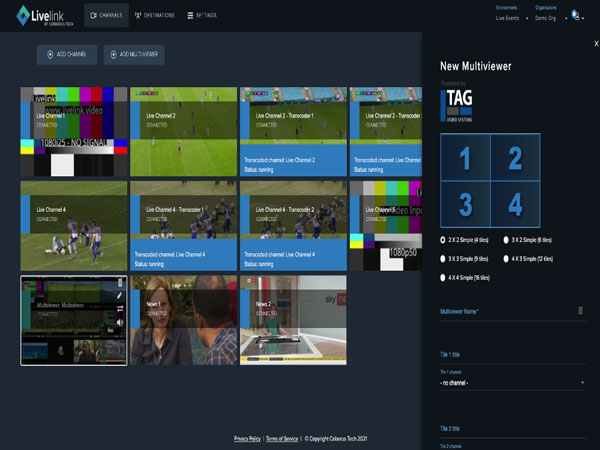
Task: Click tile 4 in the layout preview
Action: (515, 204)
